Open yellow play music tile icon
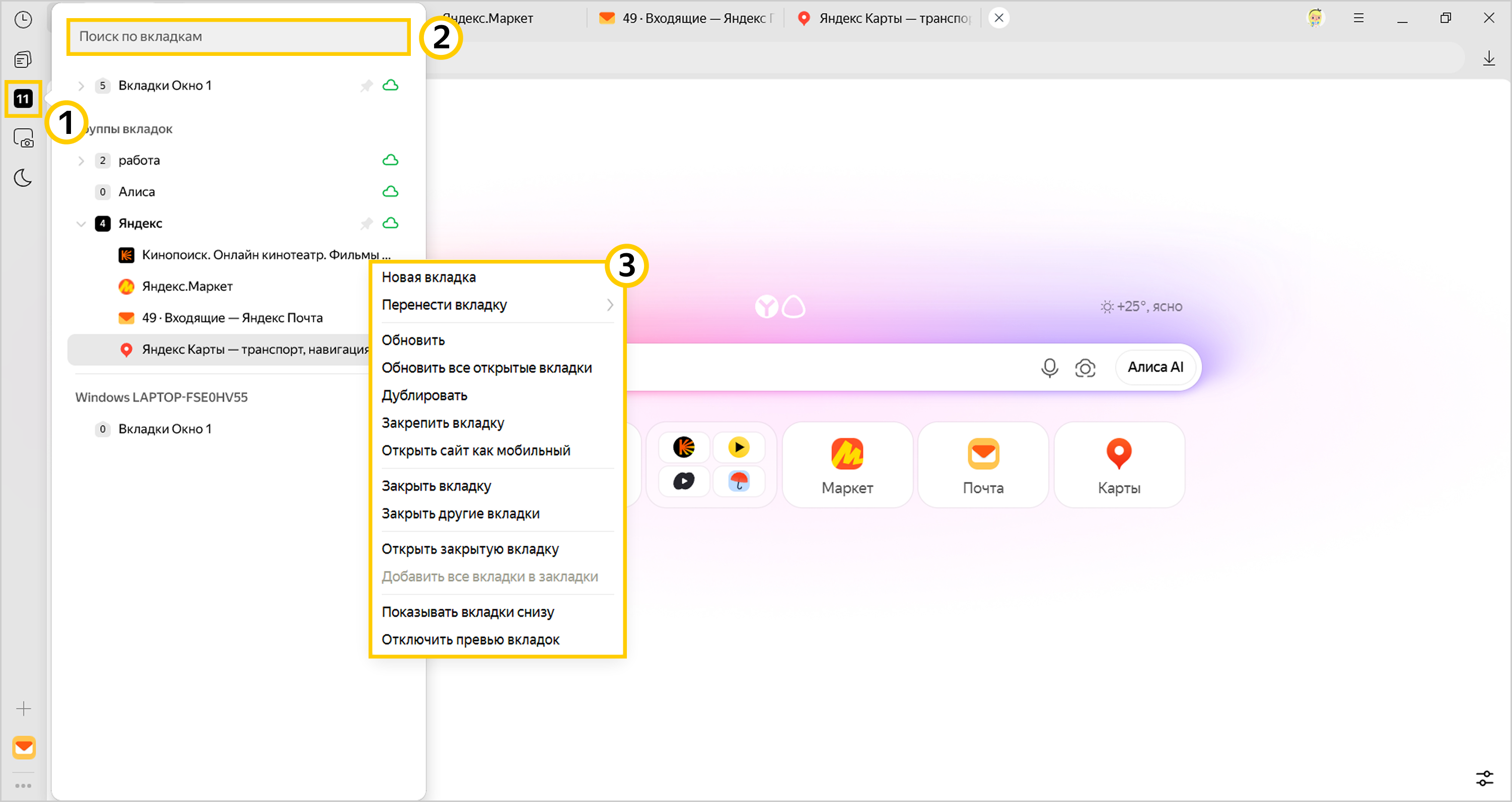 739,448
